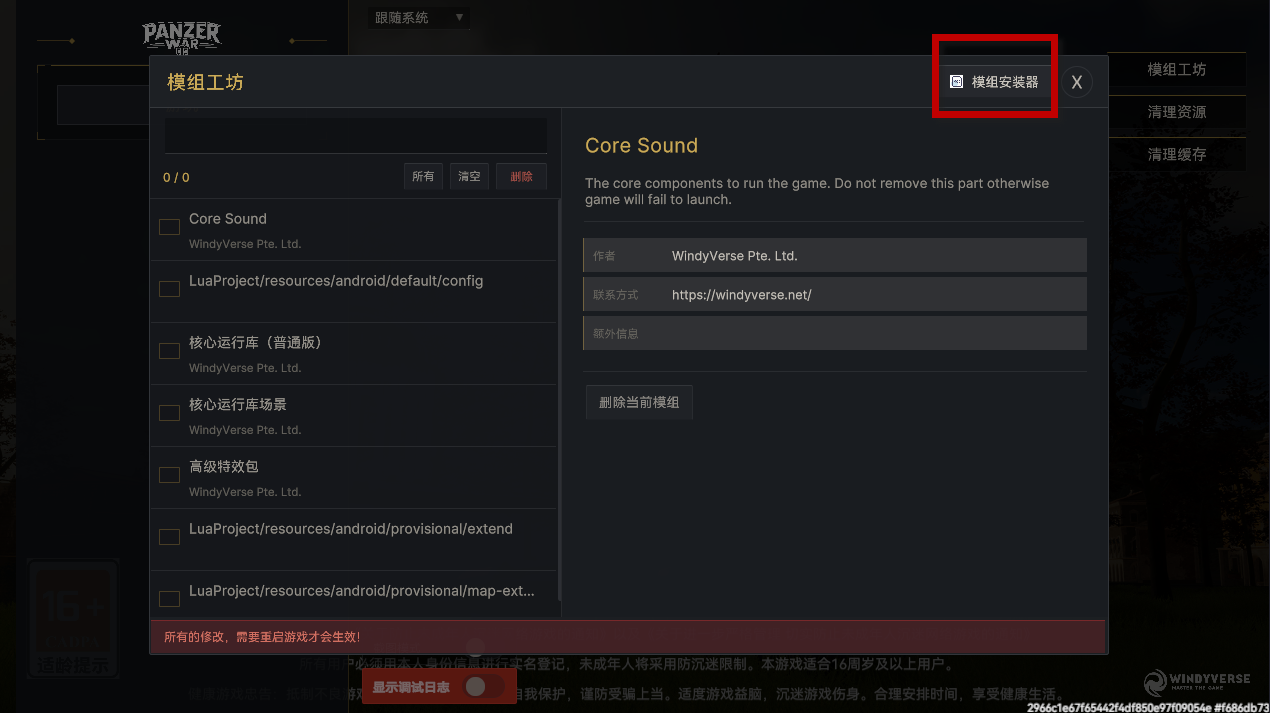Select the Core Sound row in the list
This screenshot has height=713, width=1270.
point(353,230)
